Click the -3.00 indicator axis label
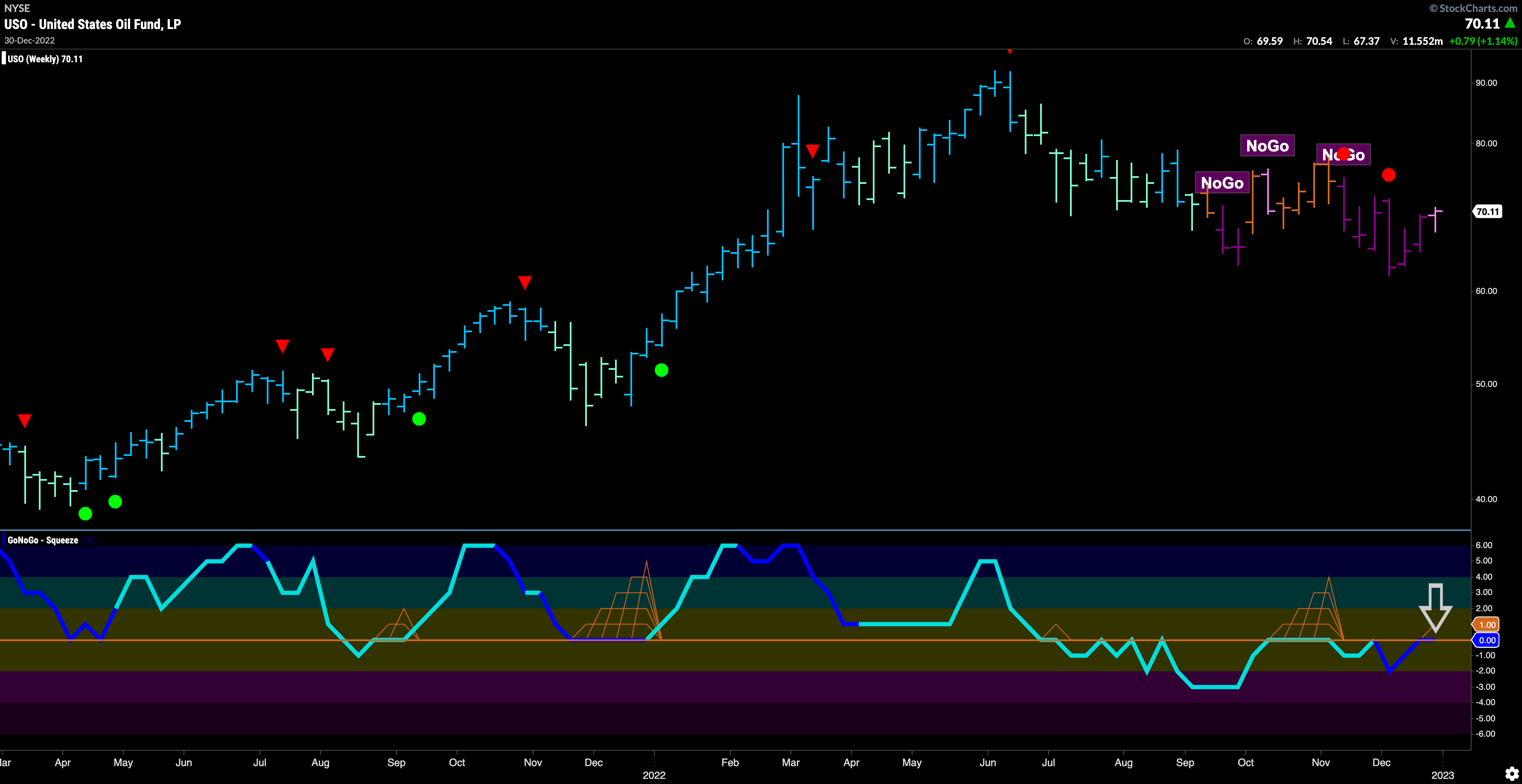 (x=1485, y=687)
